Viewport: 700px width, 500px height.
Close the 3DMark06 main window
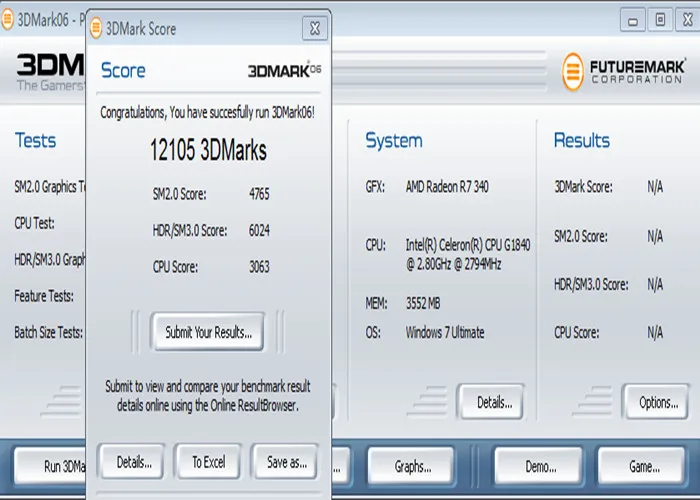pos(688,20)
